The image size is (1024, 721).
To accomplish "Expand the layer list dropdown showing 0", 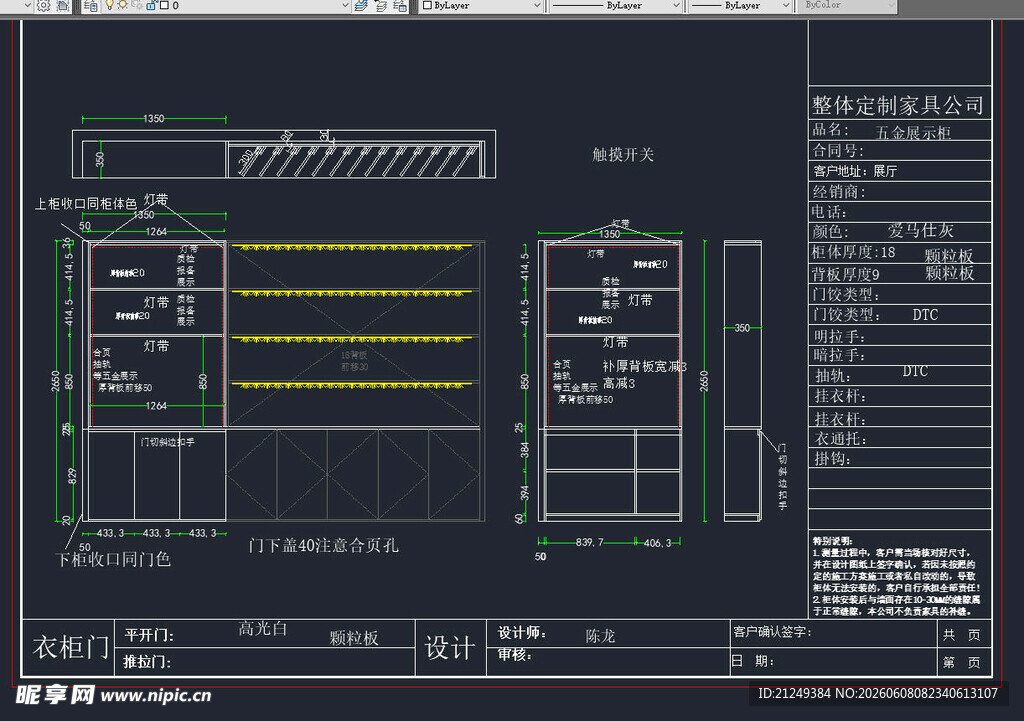I will (345, 5).
